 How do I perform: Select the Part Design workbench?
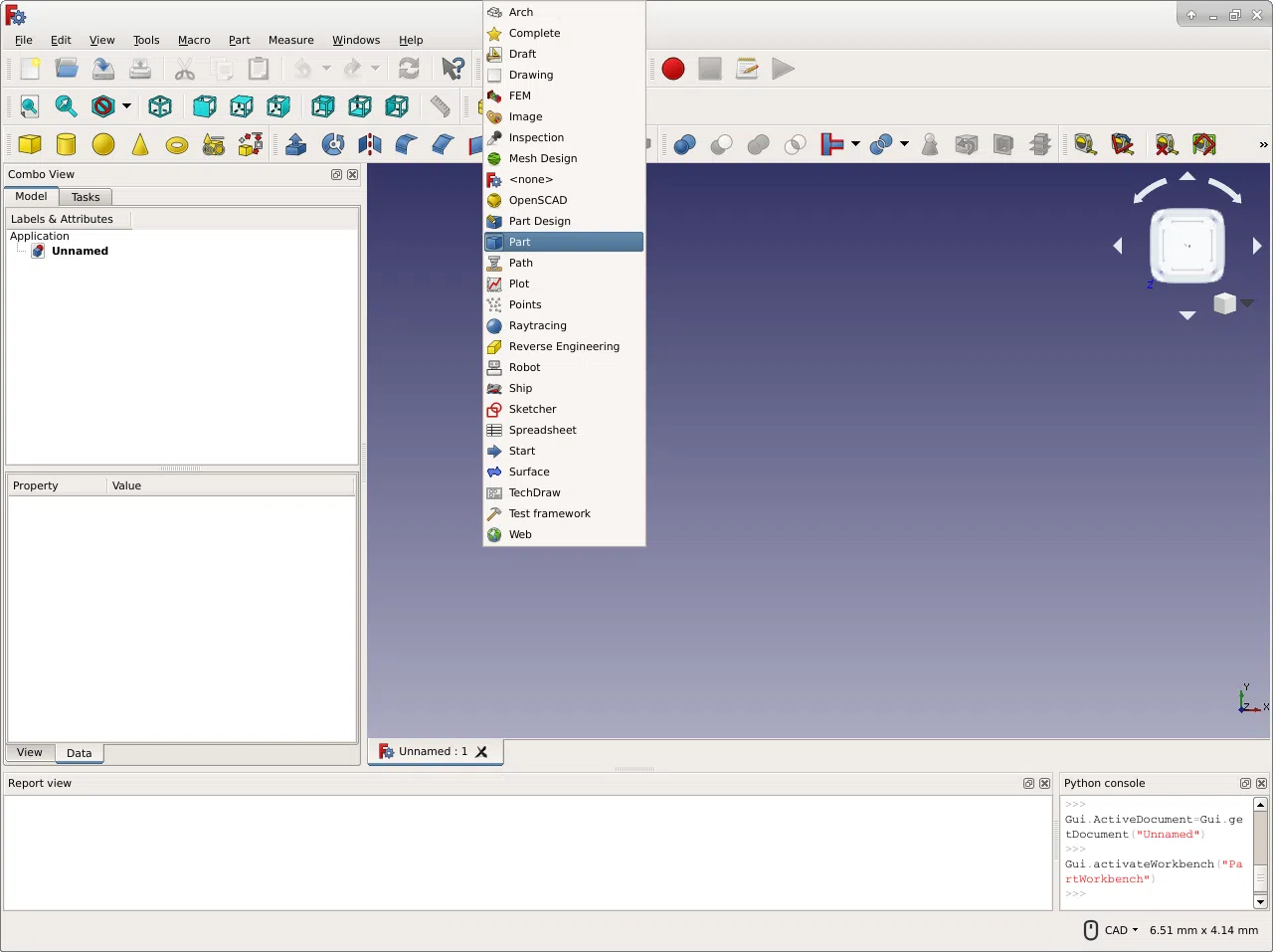coord(541,221)
